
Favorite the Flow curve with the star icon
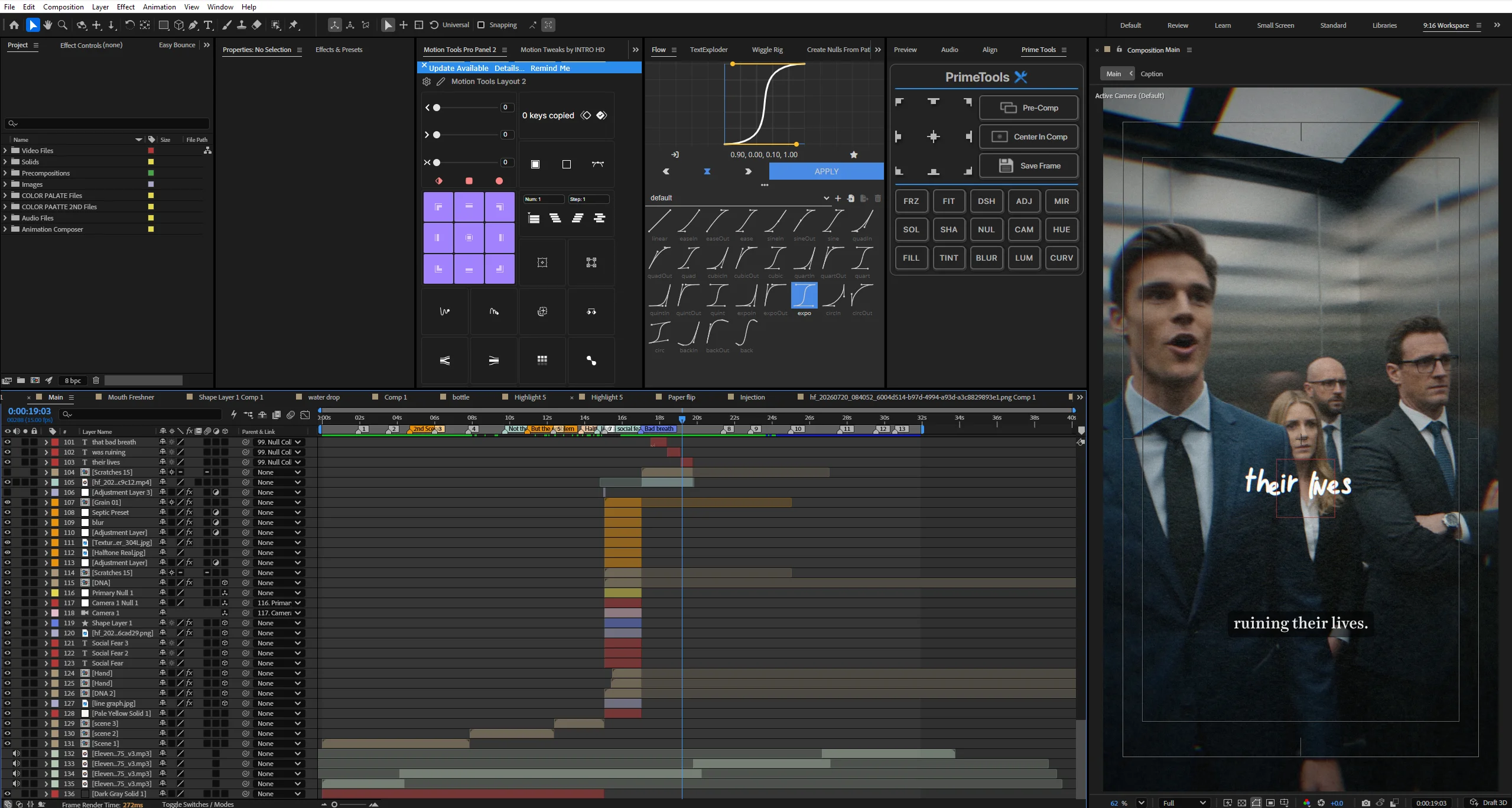(854, 155)
